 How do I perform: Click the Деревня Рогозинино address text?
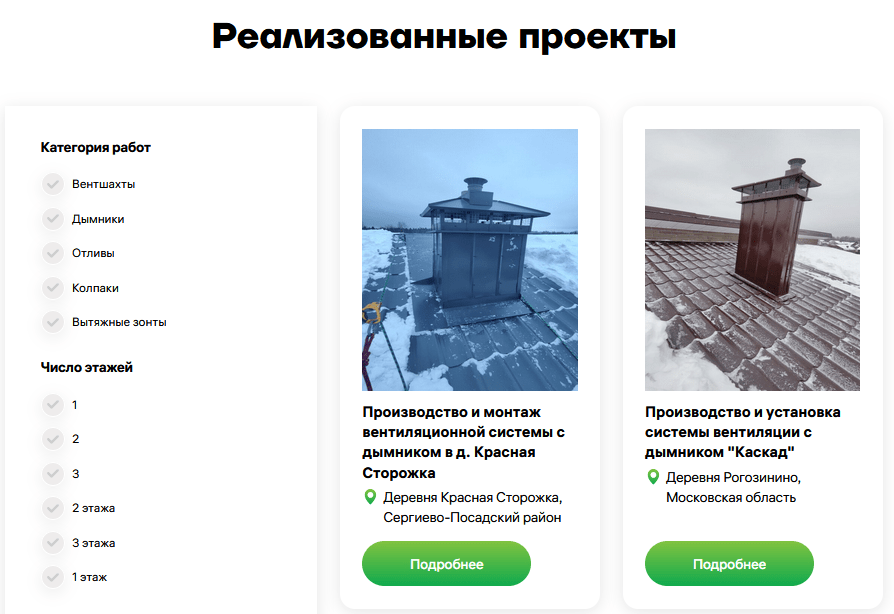coord(733,487)
